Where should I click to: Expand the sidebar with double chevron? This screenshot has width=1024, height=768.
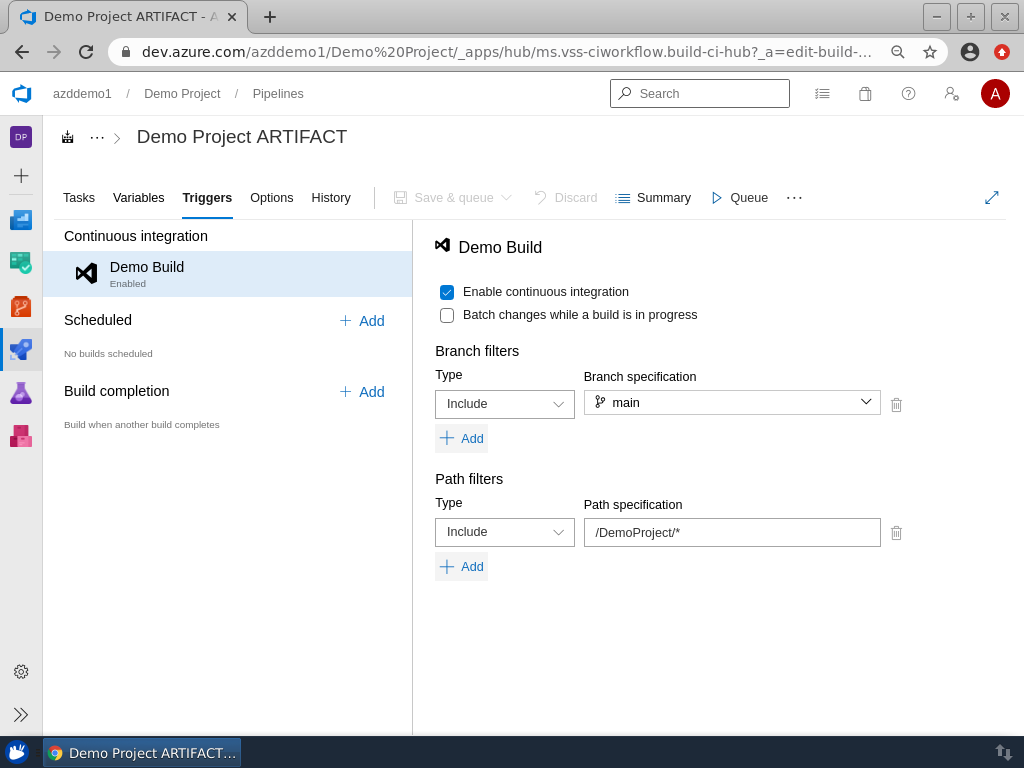(x=21, y=714)
